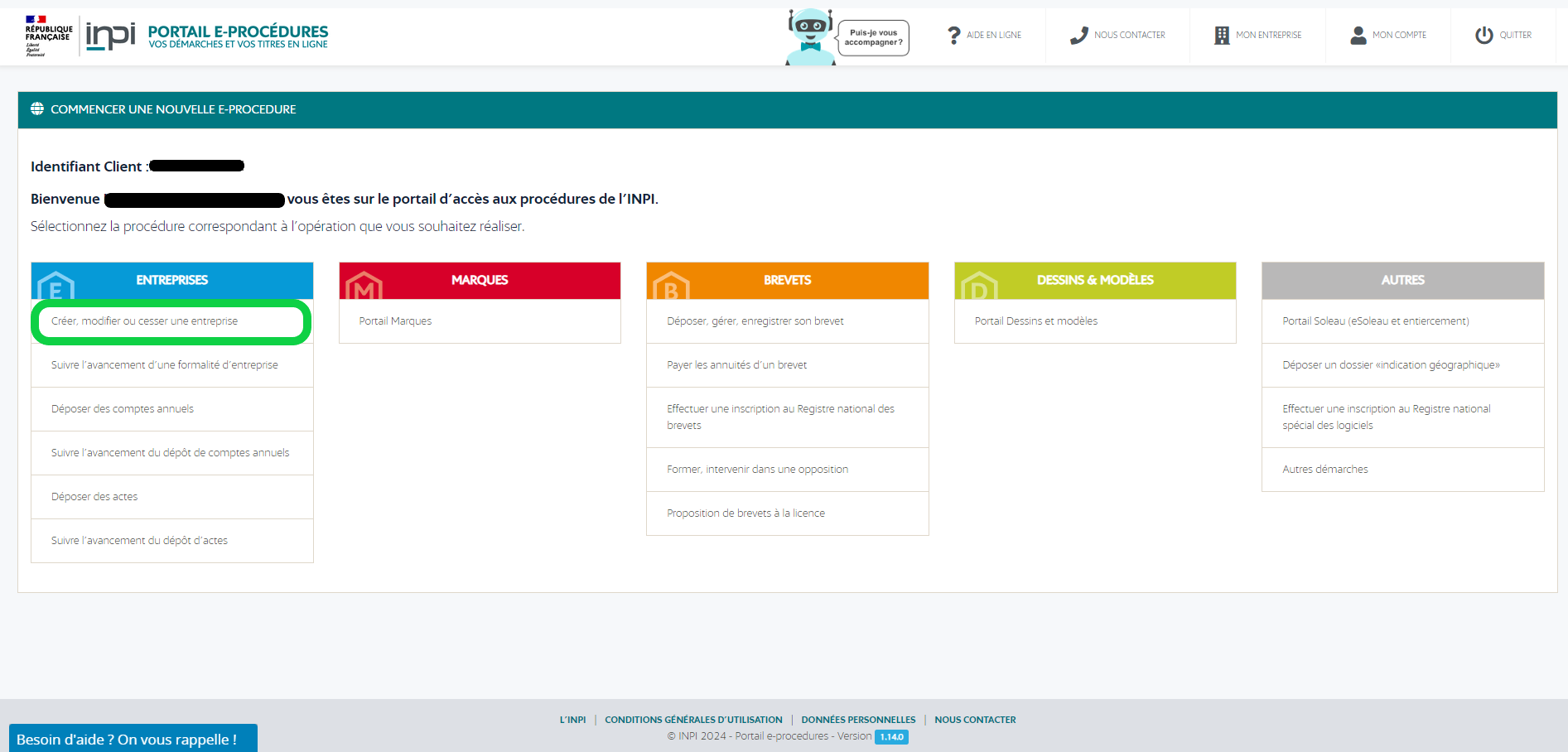1568x752 pixels.
Task: Select 'Déposer un dossier indication géographique'
Action: point(1403,365)
